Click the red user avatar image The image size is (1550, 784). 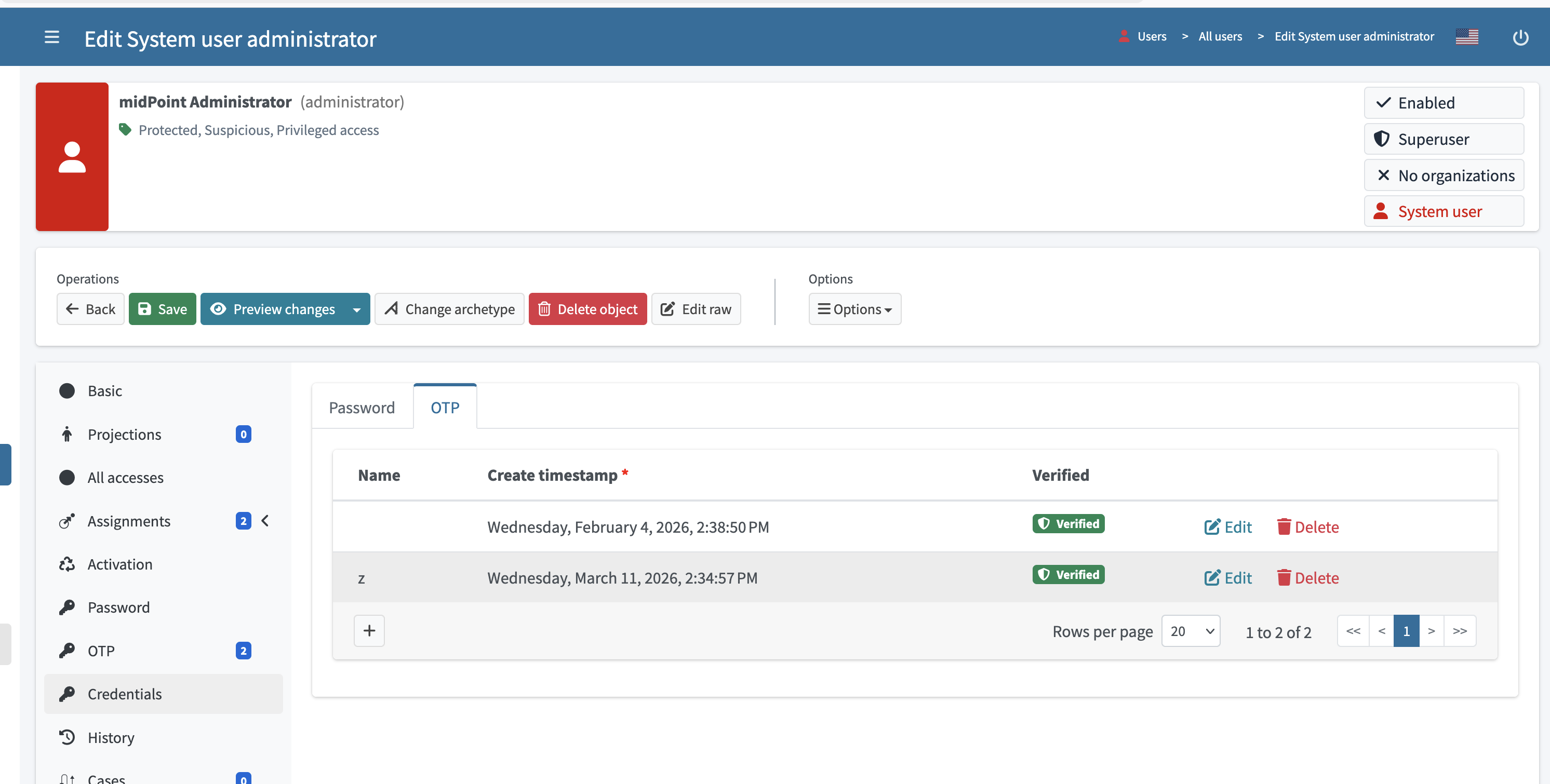pos(72,156)
